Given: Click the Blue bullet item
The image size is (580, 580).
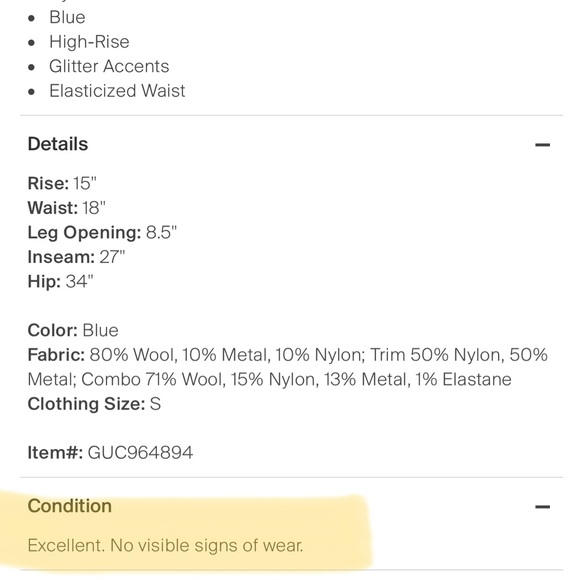Looking at the screenshot, I should [67, 17].
